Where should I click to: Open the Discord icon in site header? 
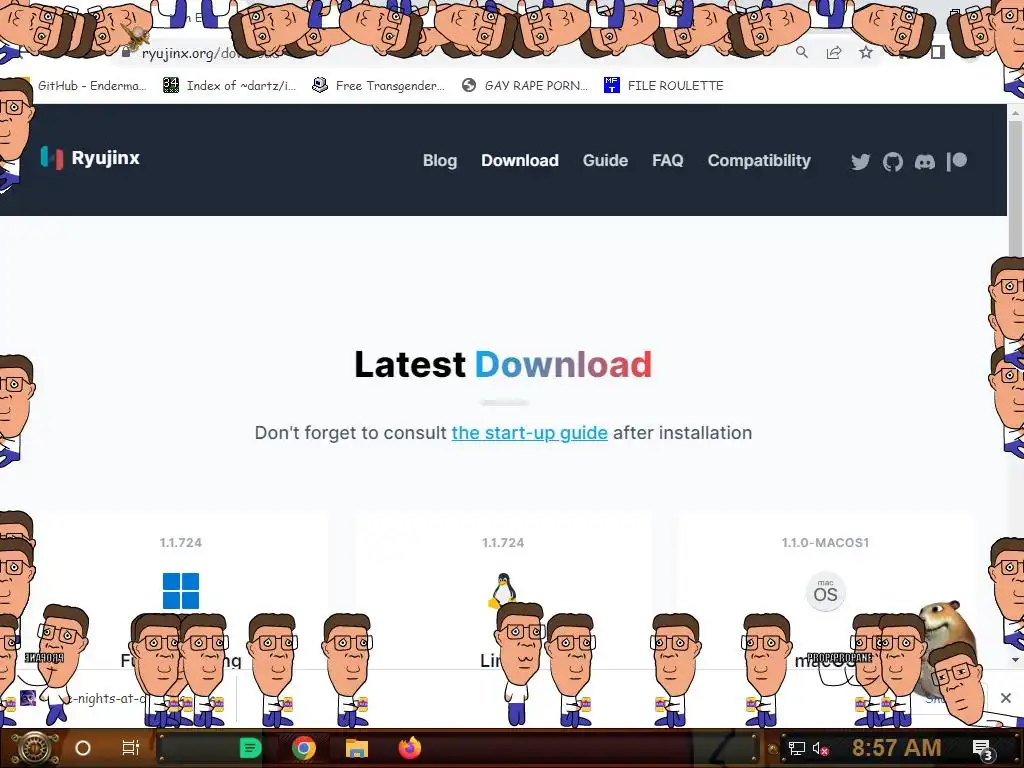tap(924, 161)
